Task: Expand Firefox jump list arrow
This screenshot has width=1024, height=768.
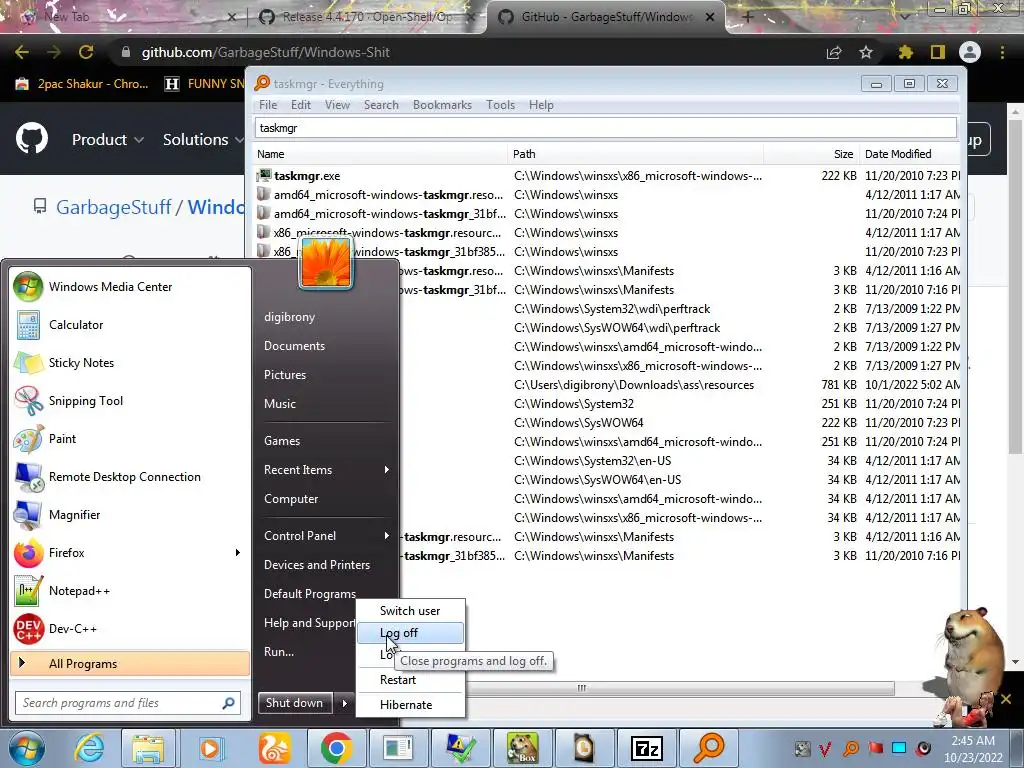Action: click(x=238, y=552)
